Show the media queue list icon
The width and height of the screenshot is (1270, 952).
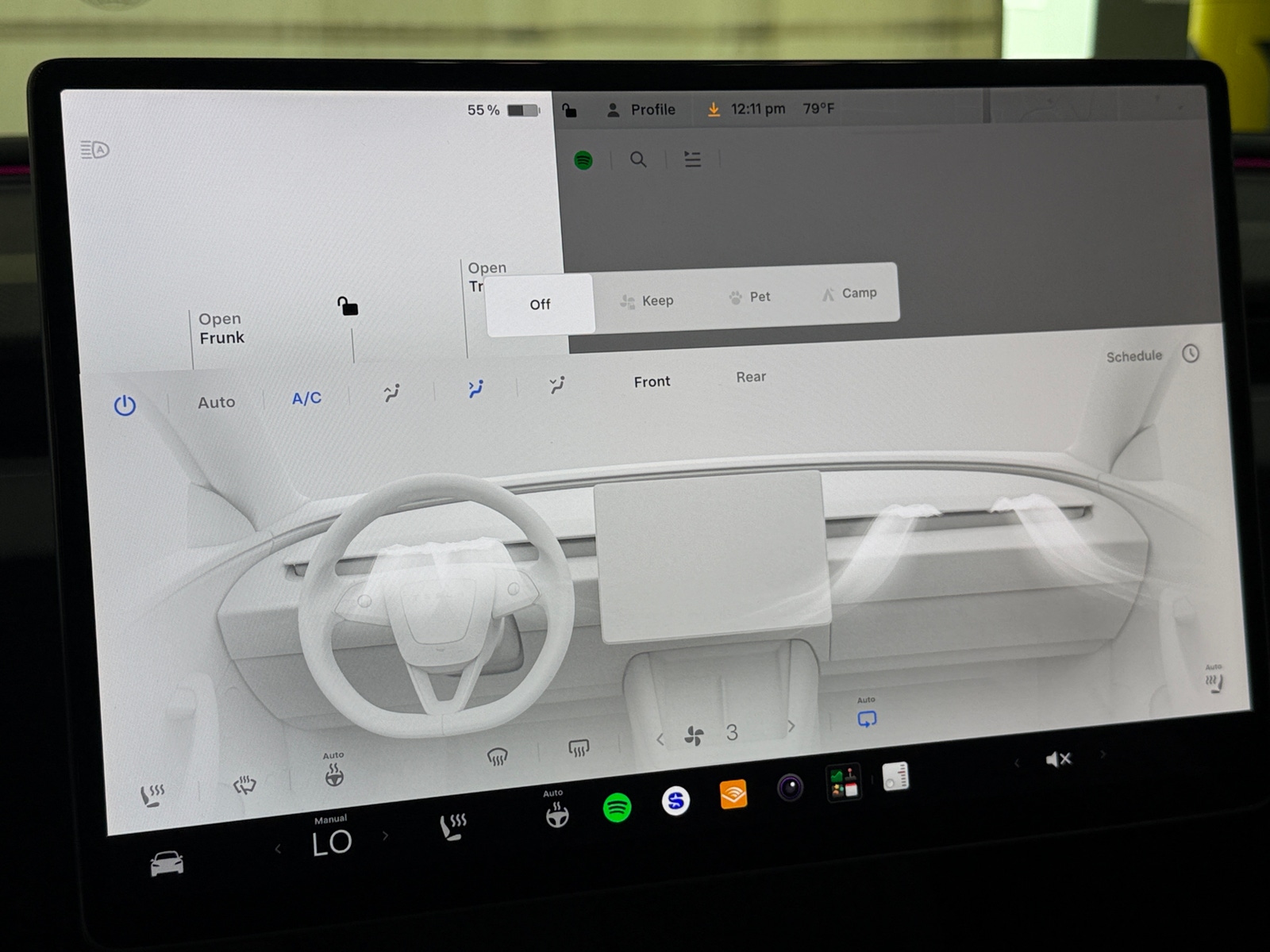(x=692, y=159)
